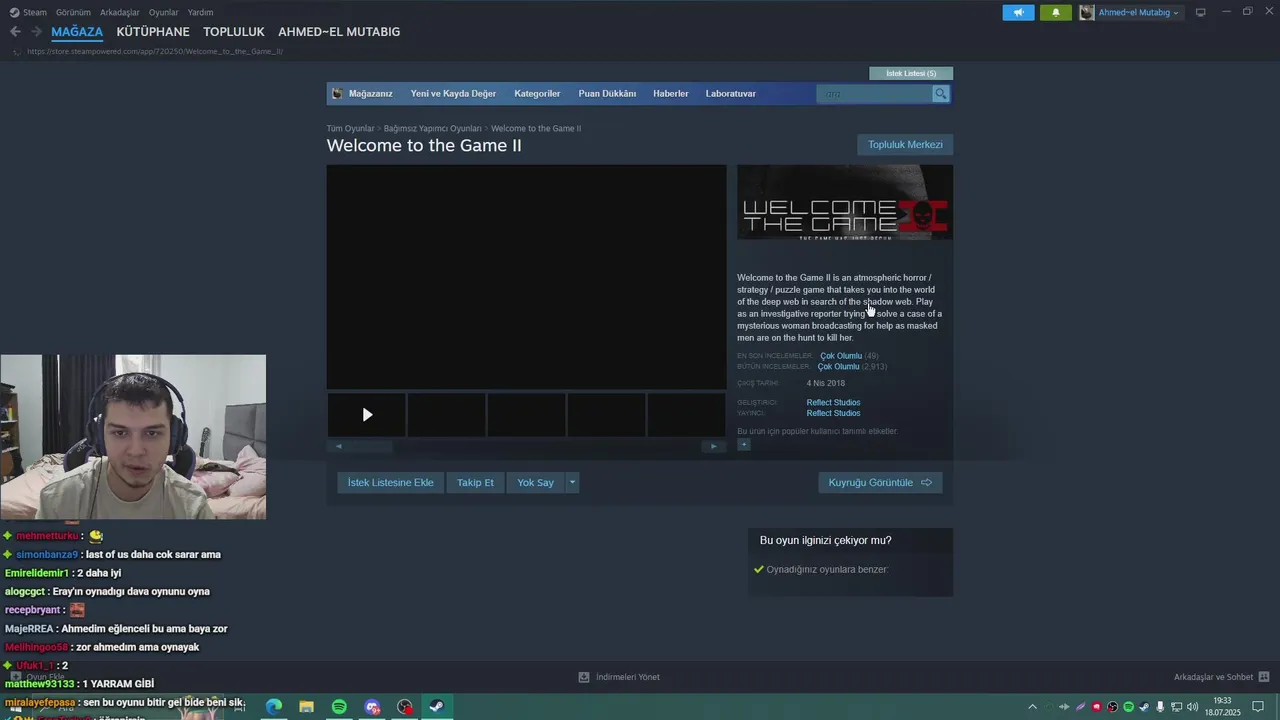This screenshot has height=720, width=1280.
Task: Open the Laboratuvar store tab
Action: [731, 94]
